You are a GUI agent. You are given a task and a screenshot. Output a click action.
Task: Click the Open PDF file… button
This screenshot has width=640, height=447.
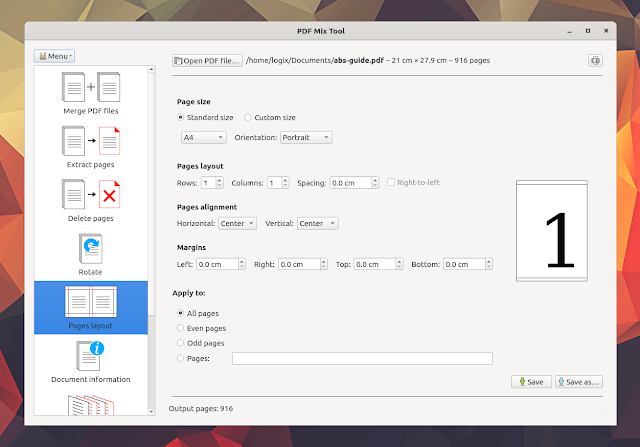tap(207, 60)
